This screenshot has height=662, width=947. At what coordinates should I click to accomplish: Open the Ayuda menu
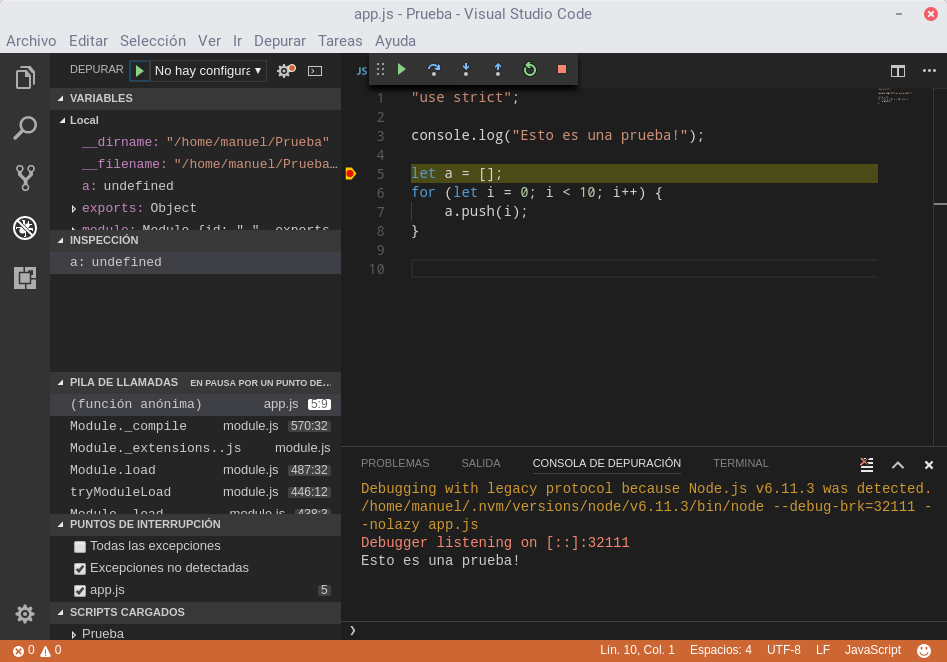pyautogui.click(x=395, y=41)
